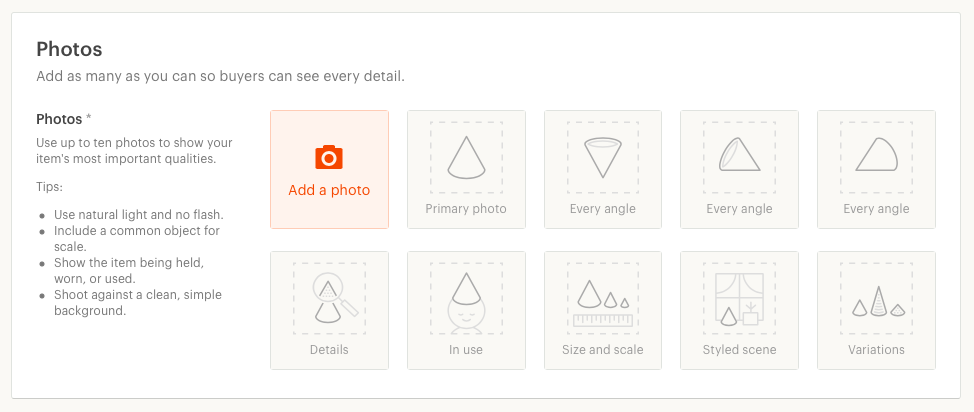
Task: Click the window and plant Styled scene icon
Action: click(x=739, y=300)
